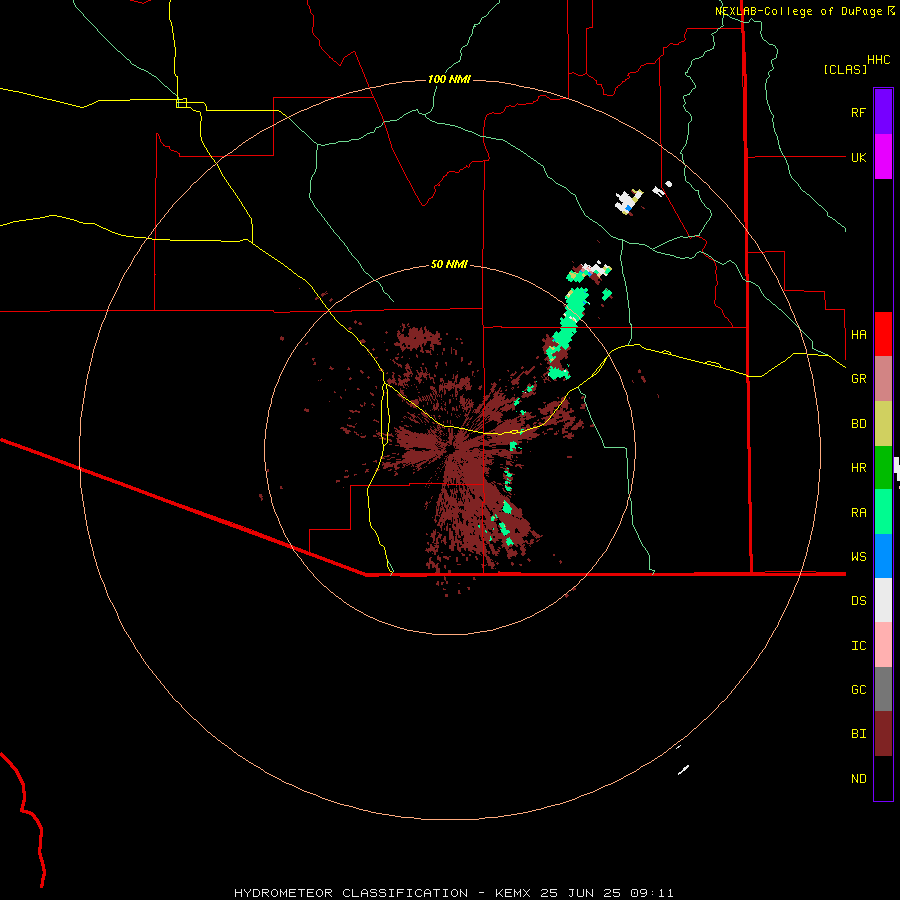
Task: Click the BI dark red swatch
Action: pyautogui.click(x=883, y=734)
